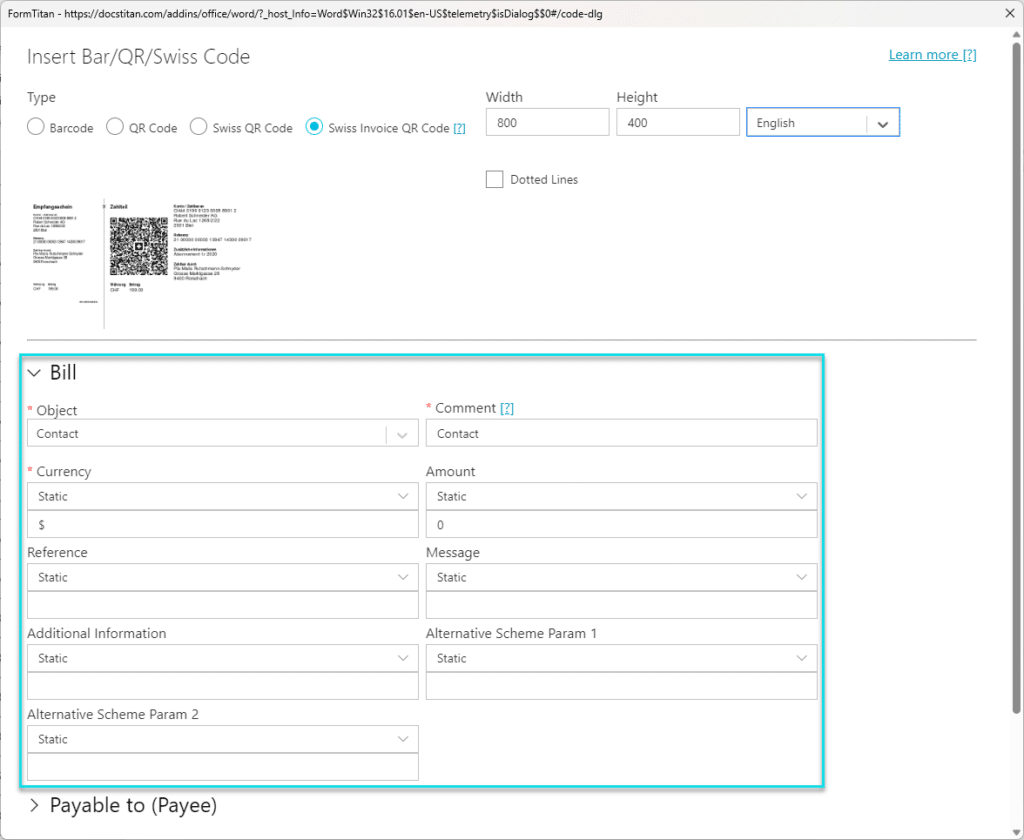Select the Barcode radio button
Screen dimensions: 1024x840
36,127
